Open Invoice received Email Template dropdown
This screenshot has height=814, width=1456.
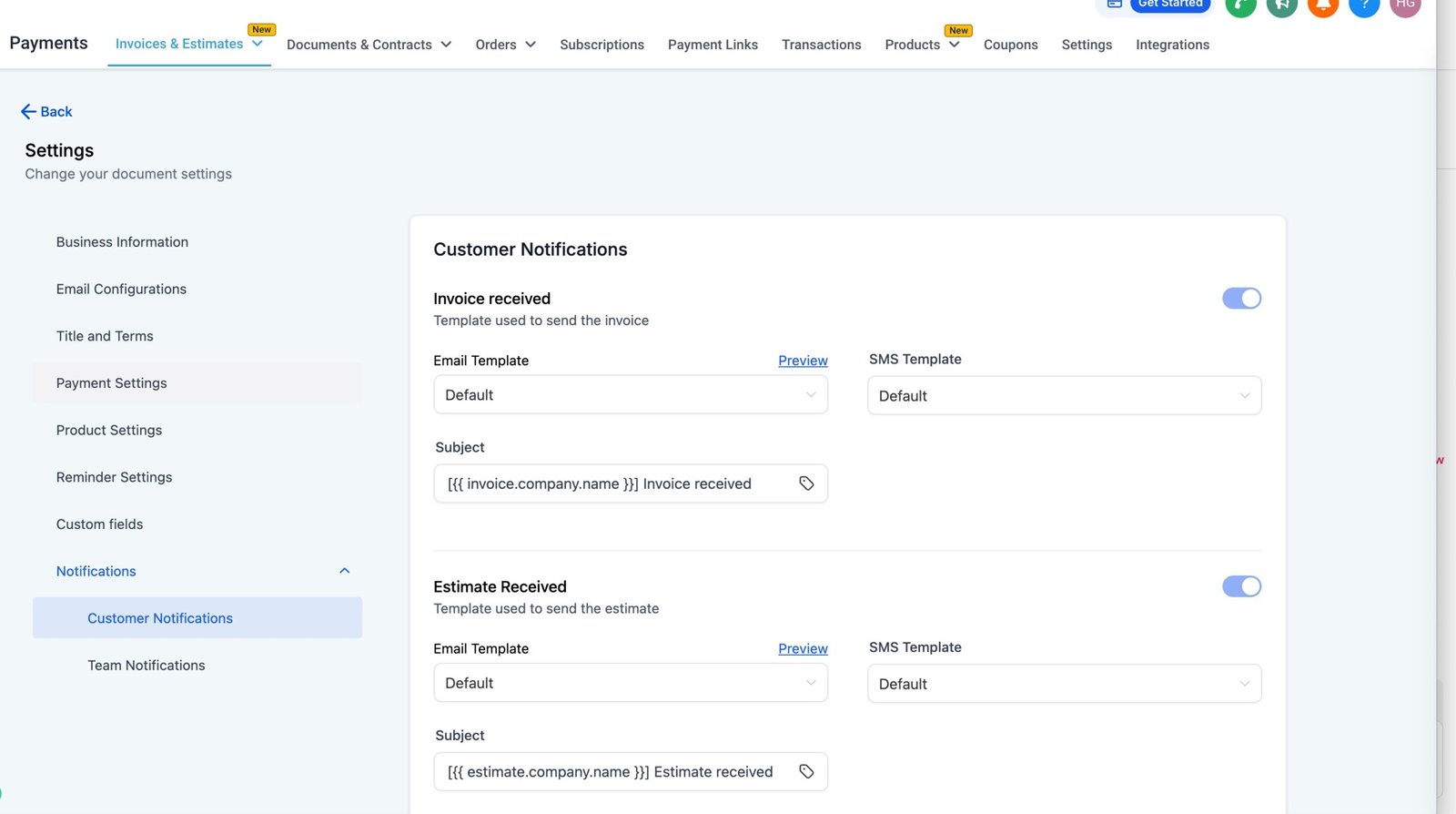coord(630,395)
